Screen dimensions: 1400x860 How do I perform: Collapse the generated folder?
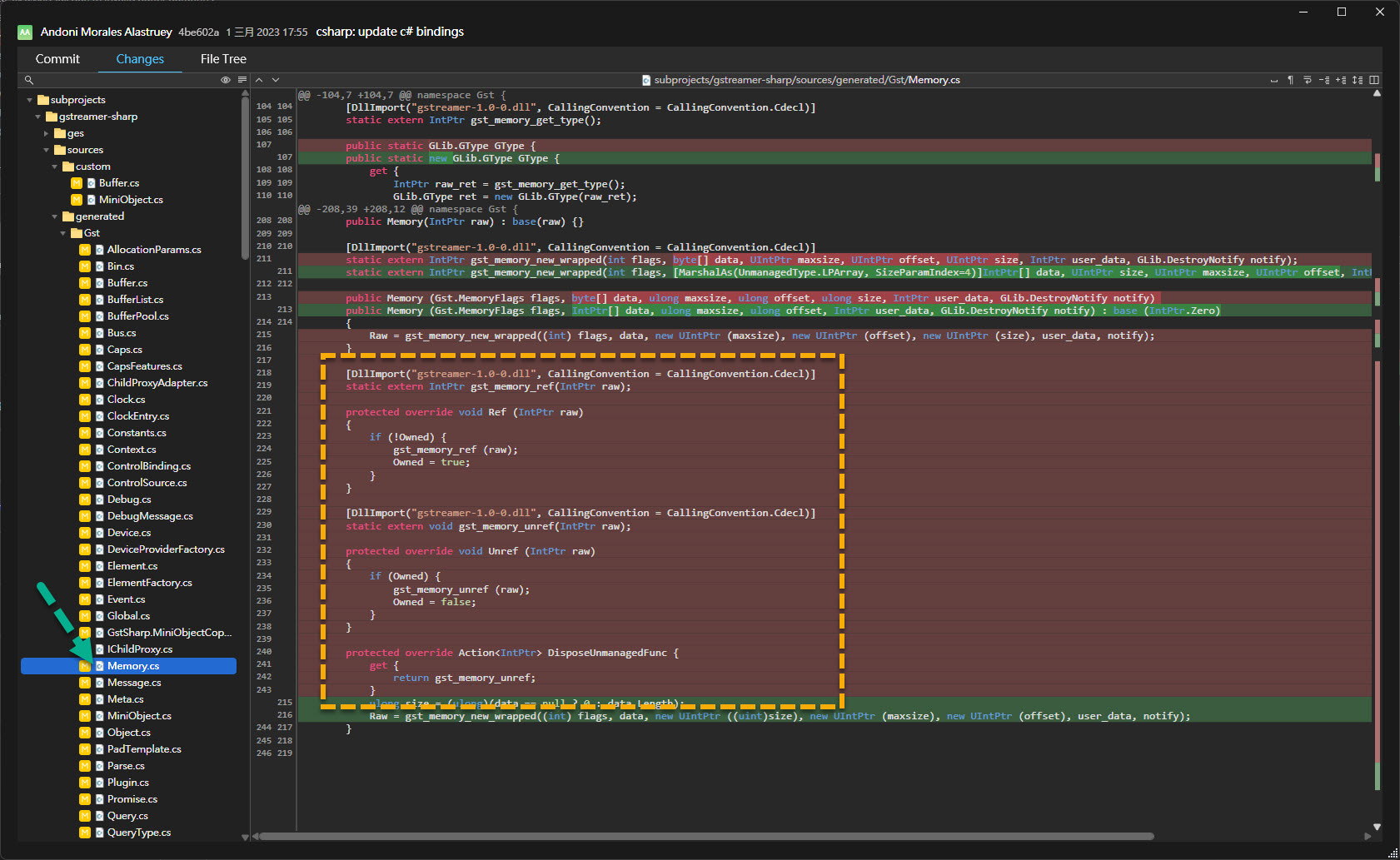(55, 216)
